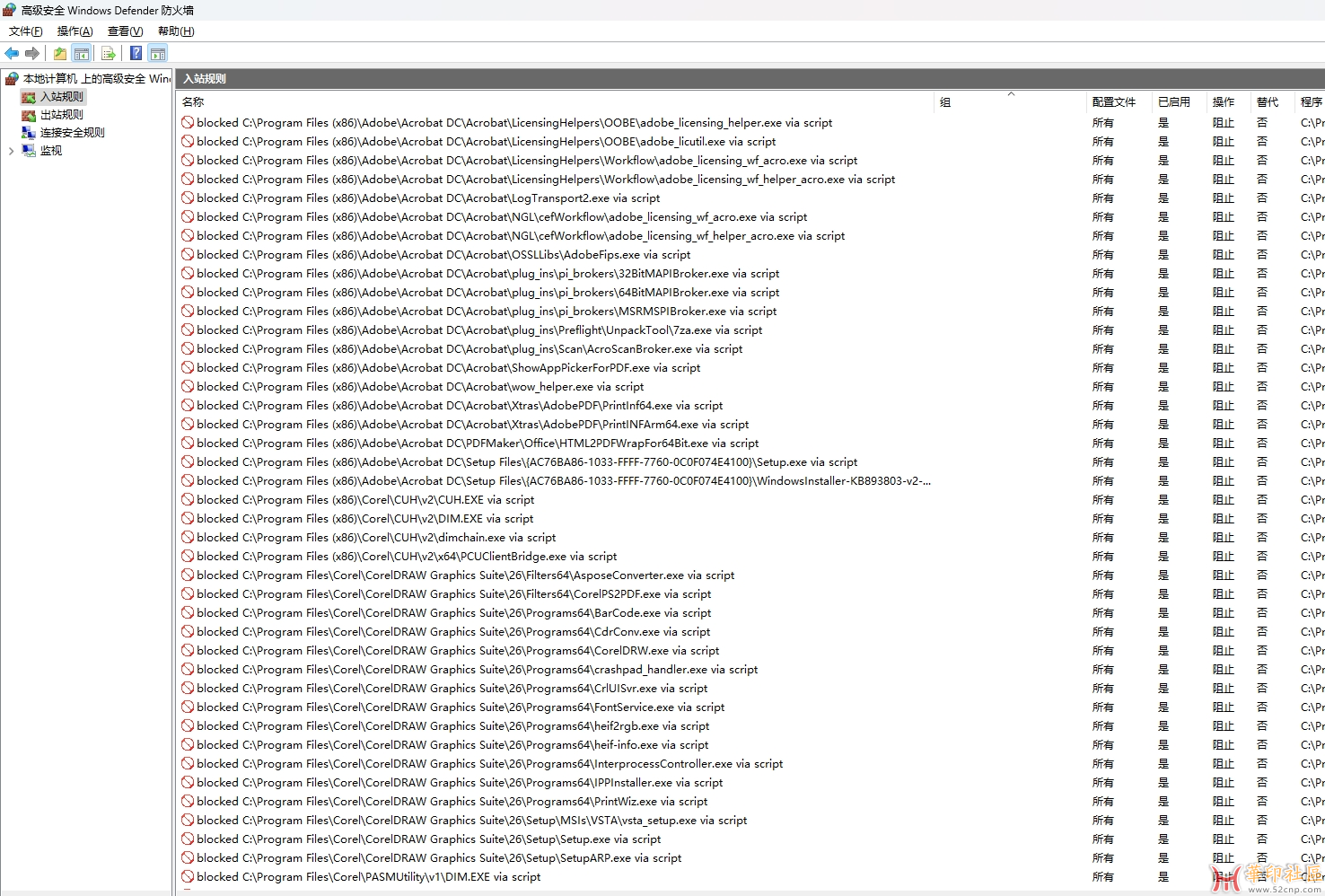Select 连接安全规则 in the tree
This screenshot has width=1325, height=896.
(x=73, y=133)
